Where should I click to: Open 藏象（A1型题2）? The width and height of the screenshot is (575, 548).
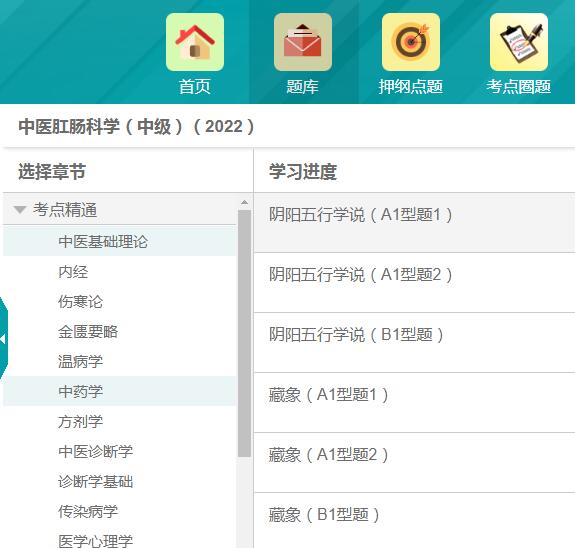[x=329, y=455]
